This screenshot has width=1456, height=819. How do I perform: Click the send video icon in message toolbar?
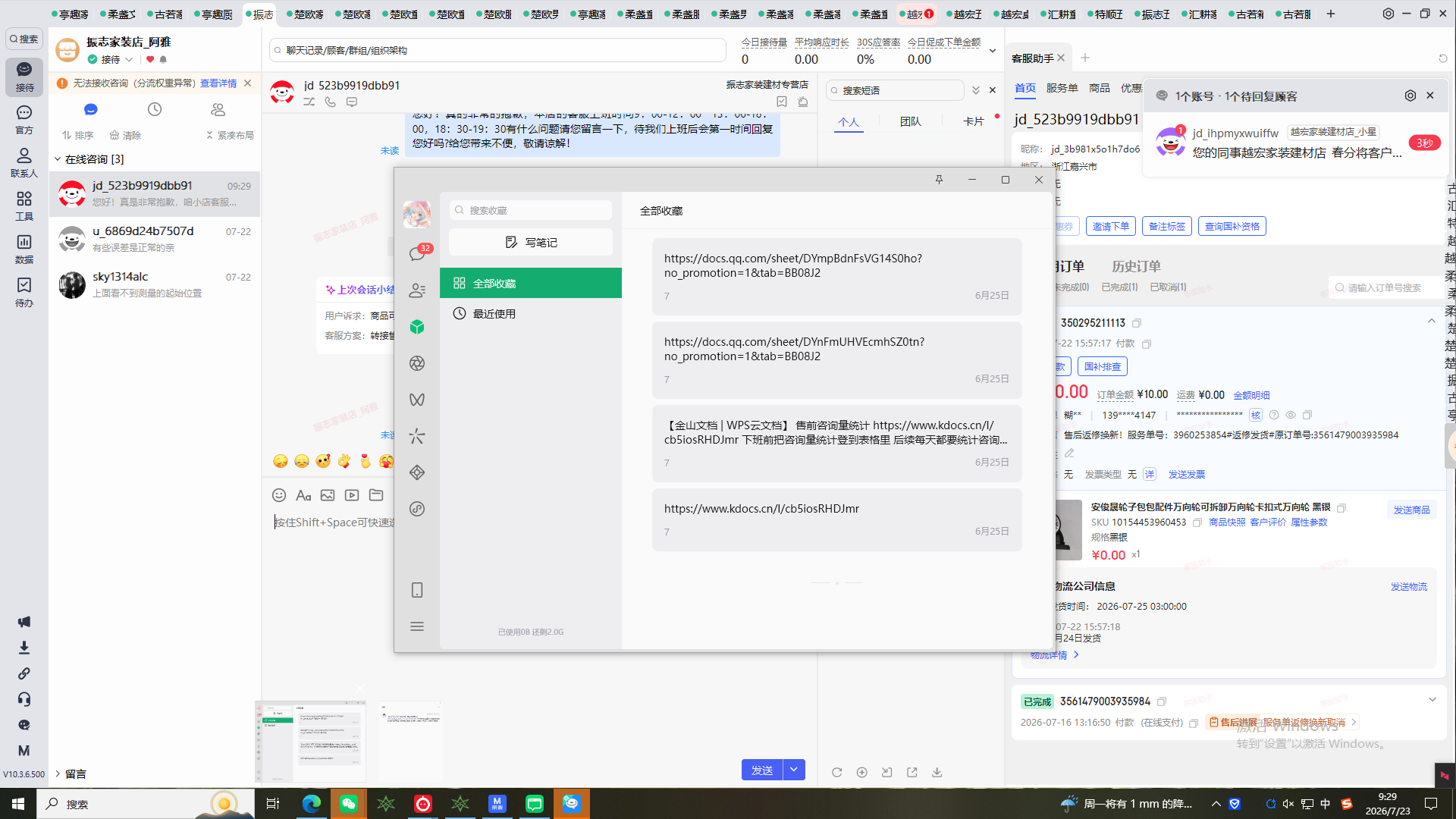352,495
